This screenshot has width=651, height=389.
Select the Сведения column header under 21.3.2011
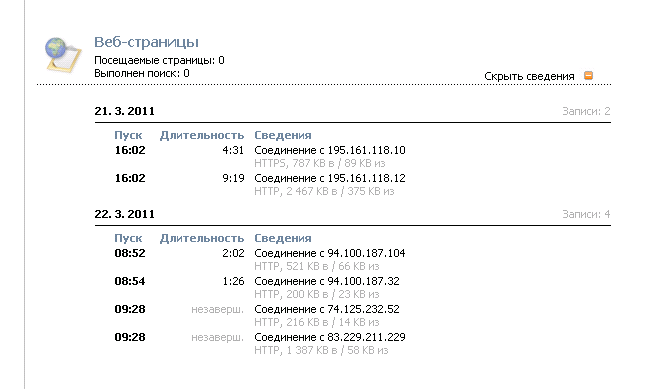click(283, 135)
